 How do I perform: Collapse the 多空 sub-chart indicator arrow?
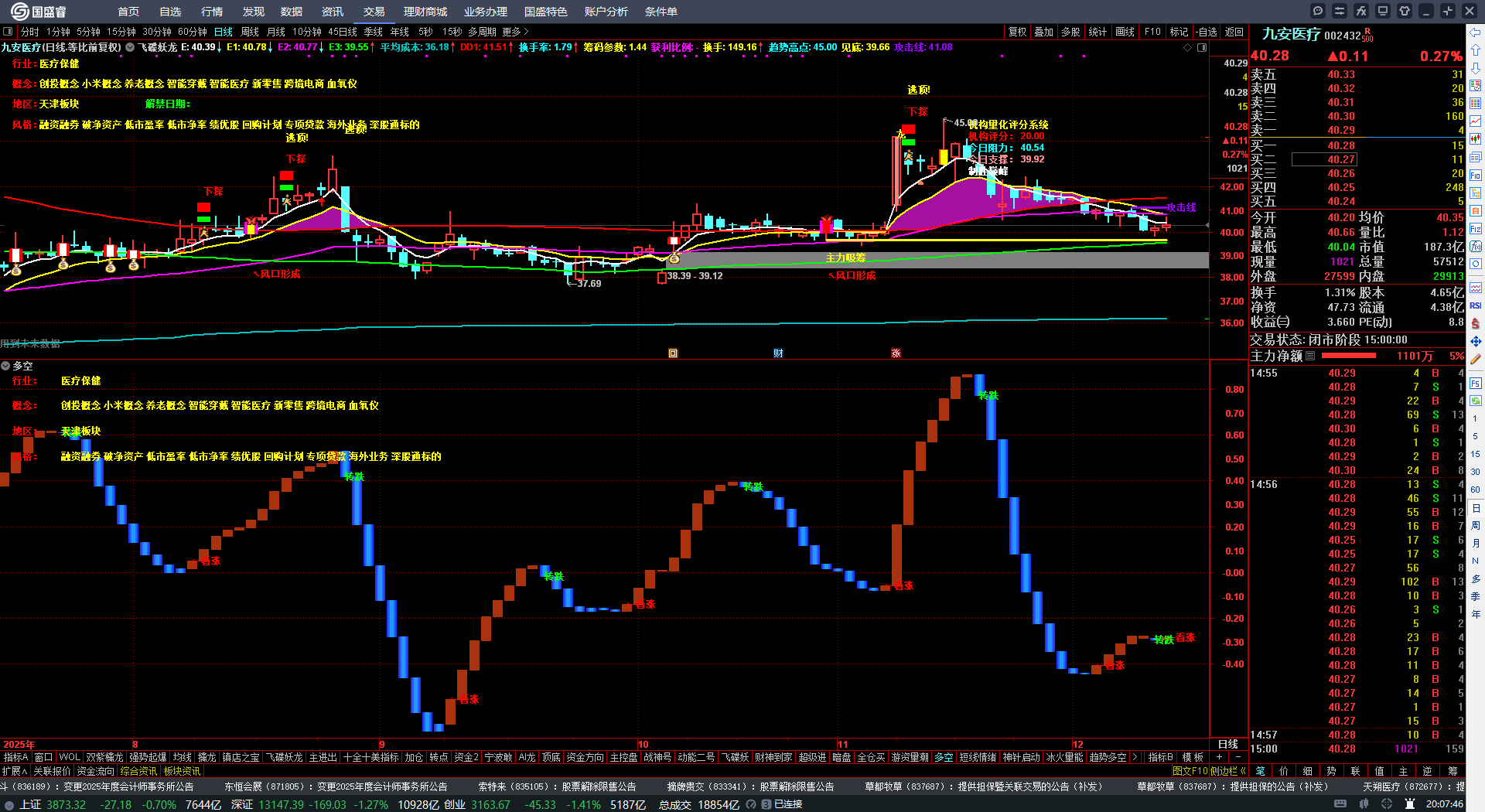pyautogui.click(x=5, y=366)
